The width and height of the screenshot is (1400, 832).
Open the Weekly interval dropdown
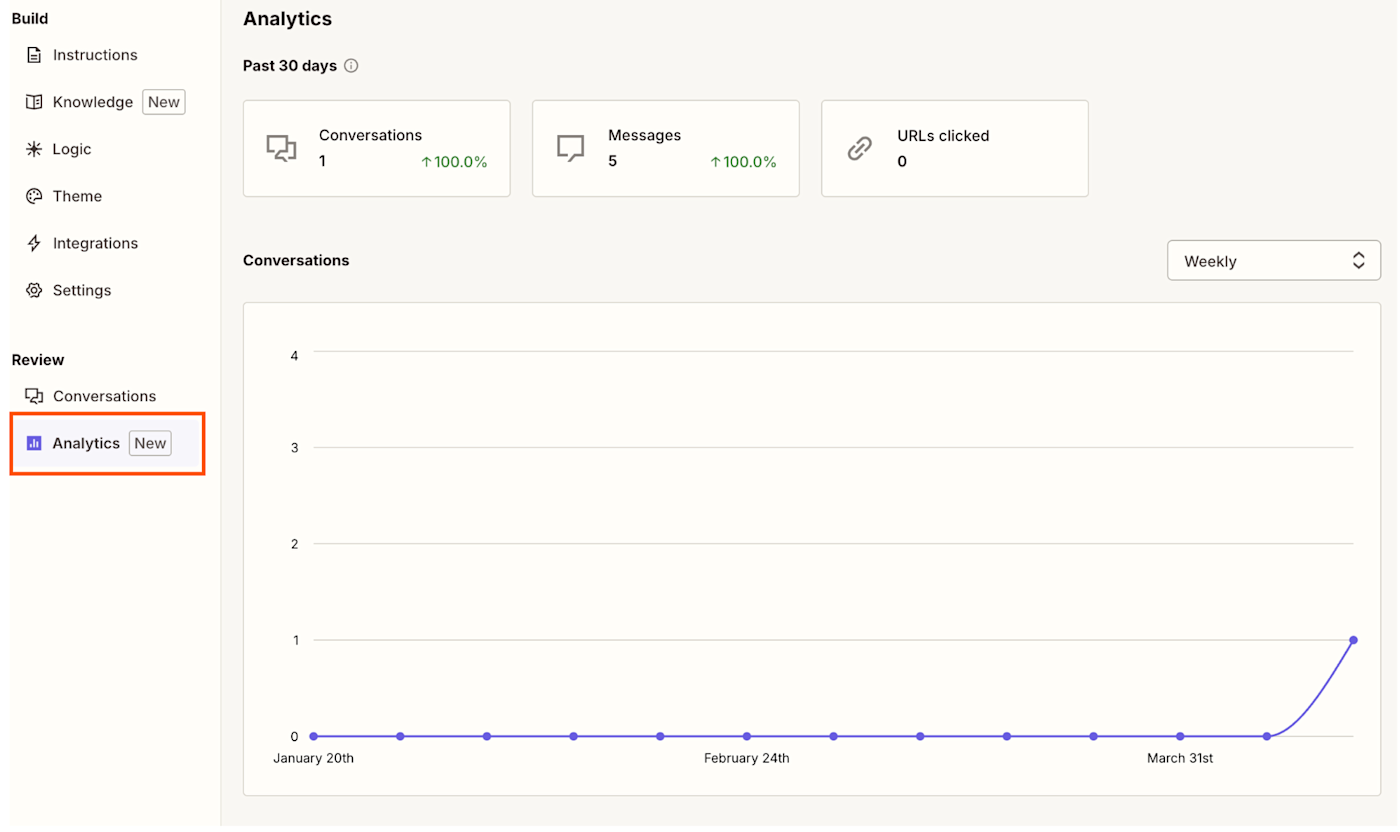[x=1273, y=260]
